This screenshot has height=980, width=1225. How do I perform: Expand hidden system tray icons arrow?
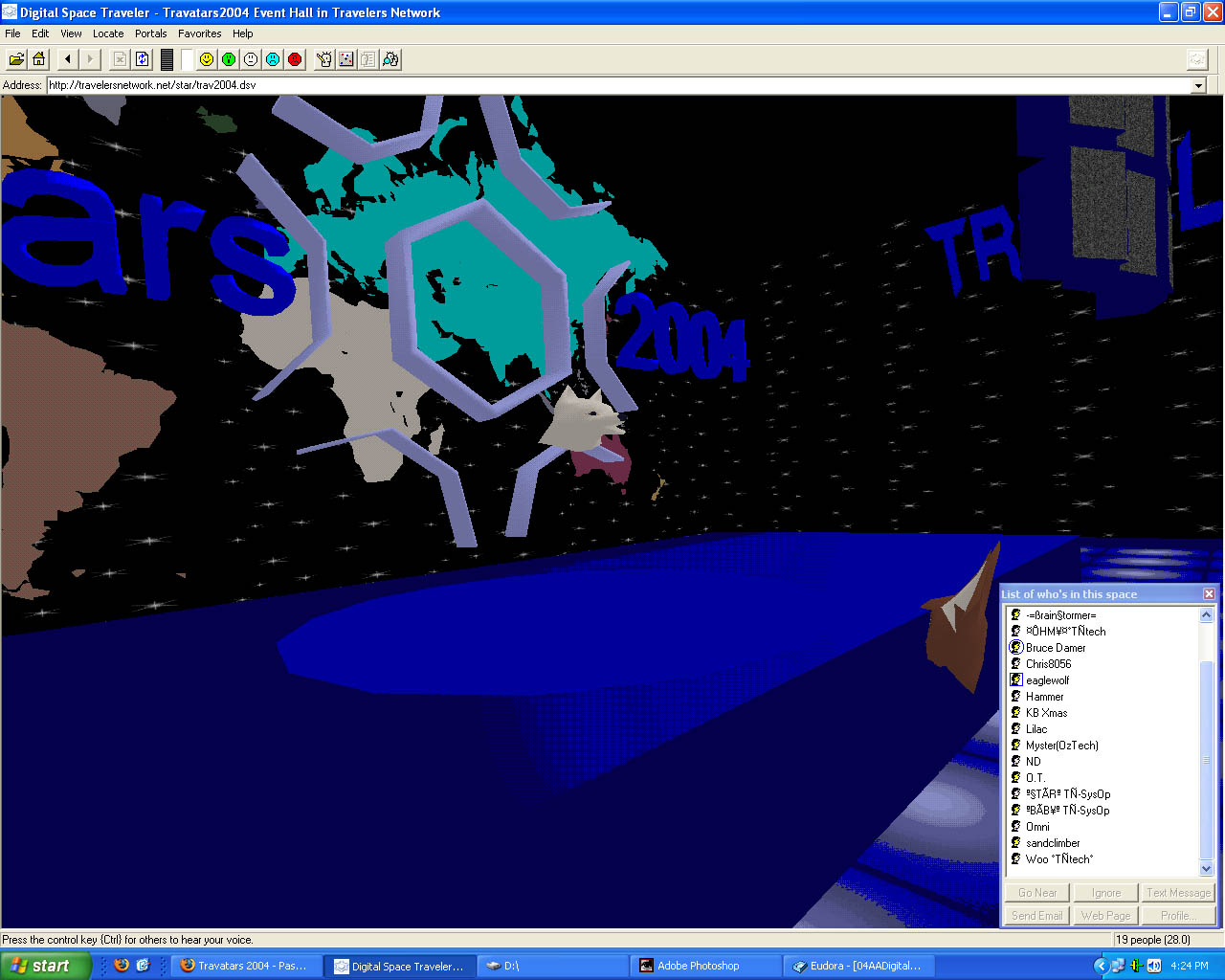tap(1101, 966)
